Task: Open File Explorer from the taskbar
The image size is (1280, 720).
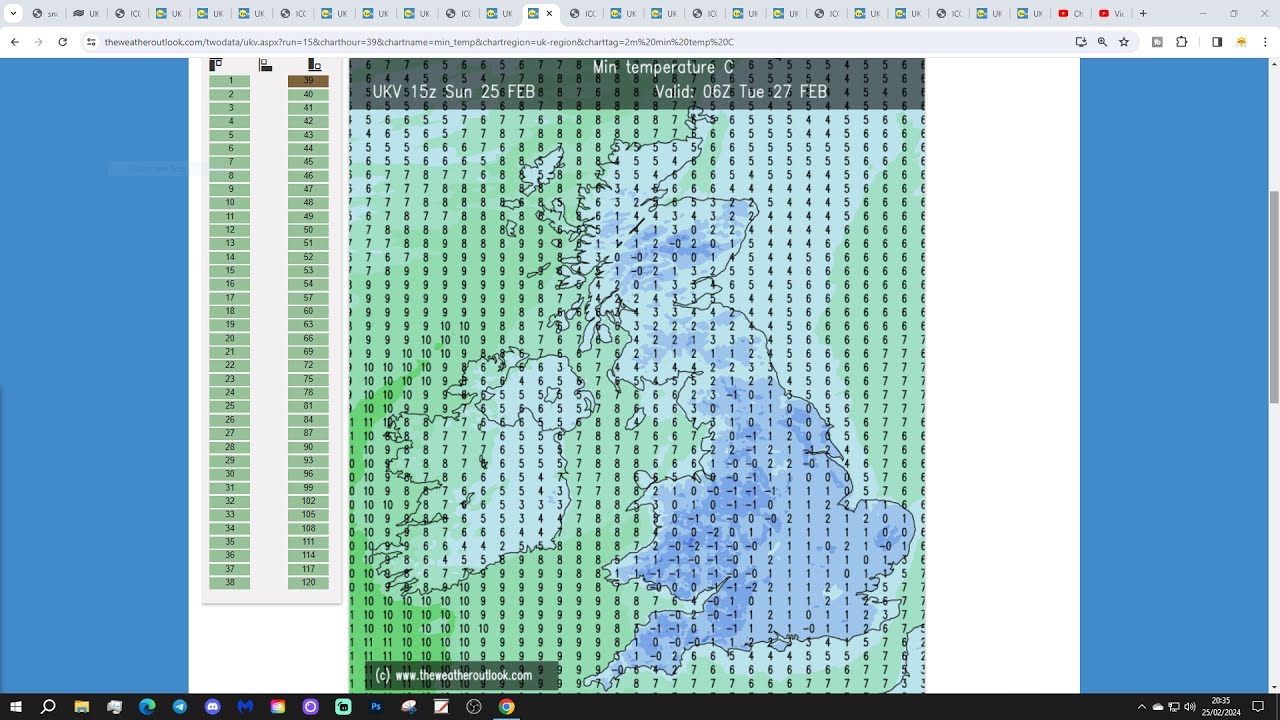Action: [x=82, y=707]
